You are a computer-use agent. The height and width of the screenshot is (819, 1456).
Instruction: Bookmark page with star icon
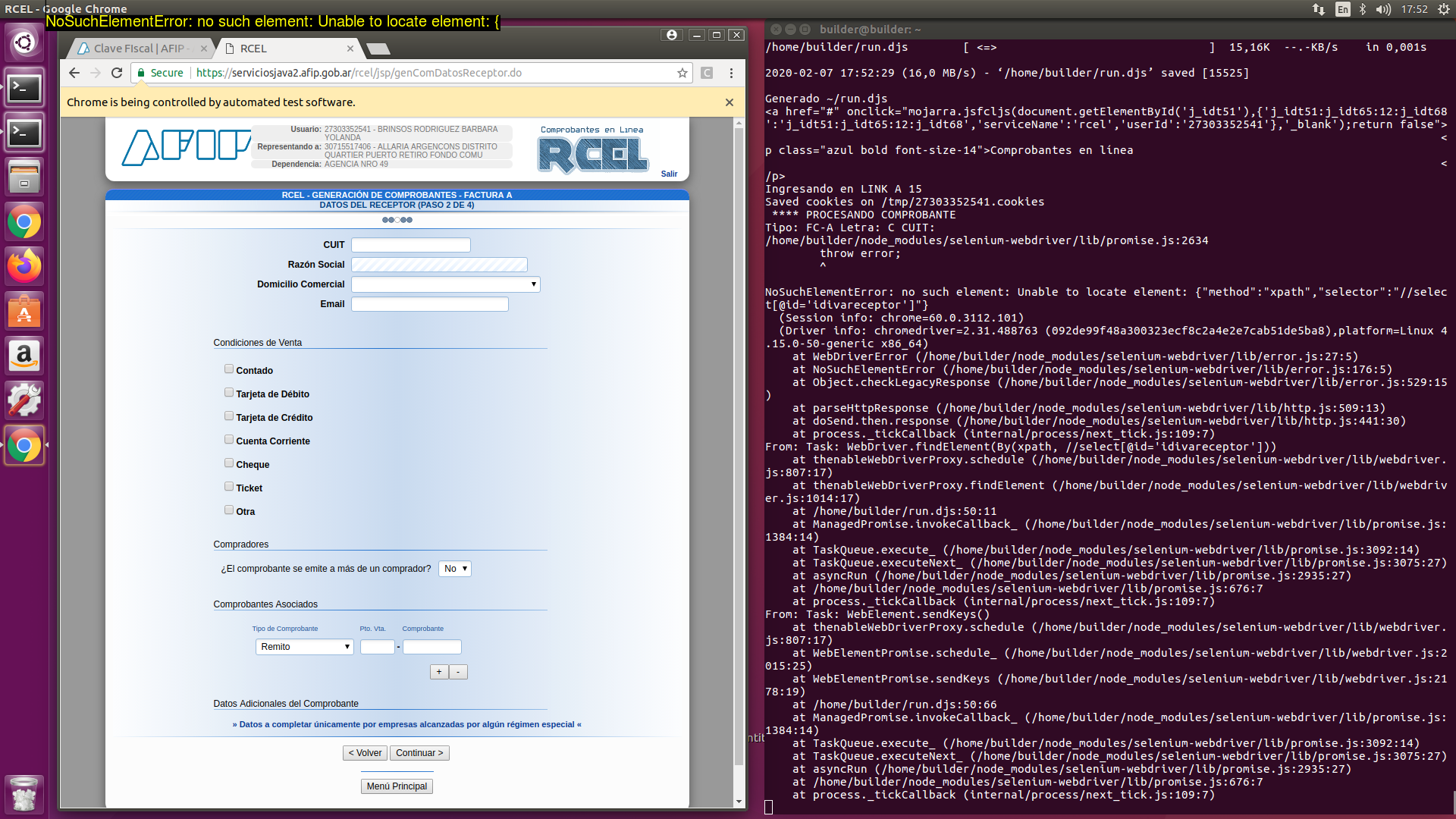coord(682,73)
